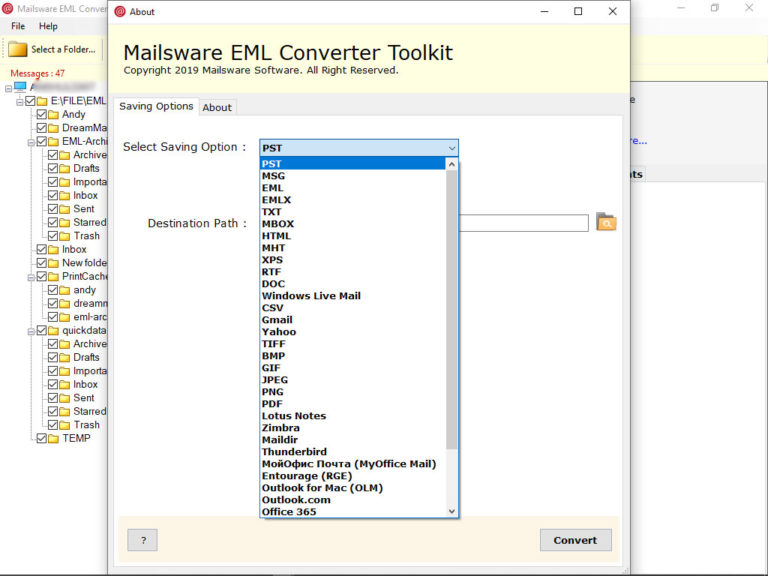Toggle the E:\FILE\EML root checkbox

point(30,101)
